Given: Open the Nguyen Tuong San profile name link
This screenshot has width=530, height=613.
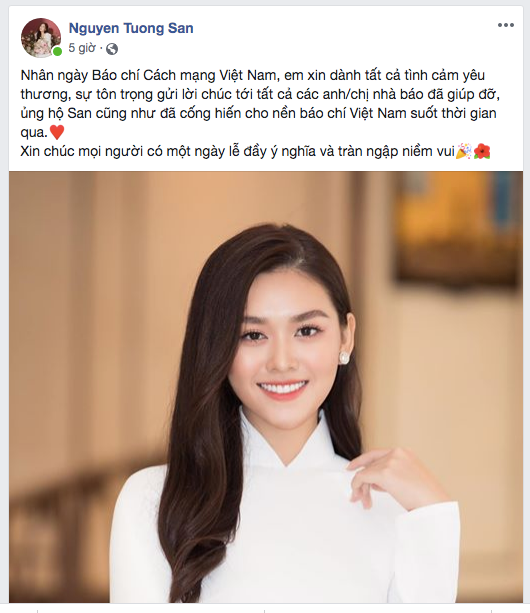Looking at the screenshot, I should (x=131, y=28).
